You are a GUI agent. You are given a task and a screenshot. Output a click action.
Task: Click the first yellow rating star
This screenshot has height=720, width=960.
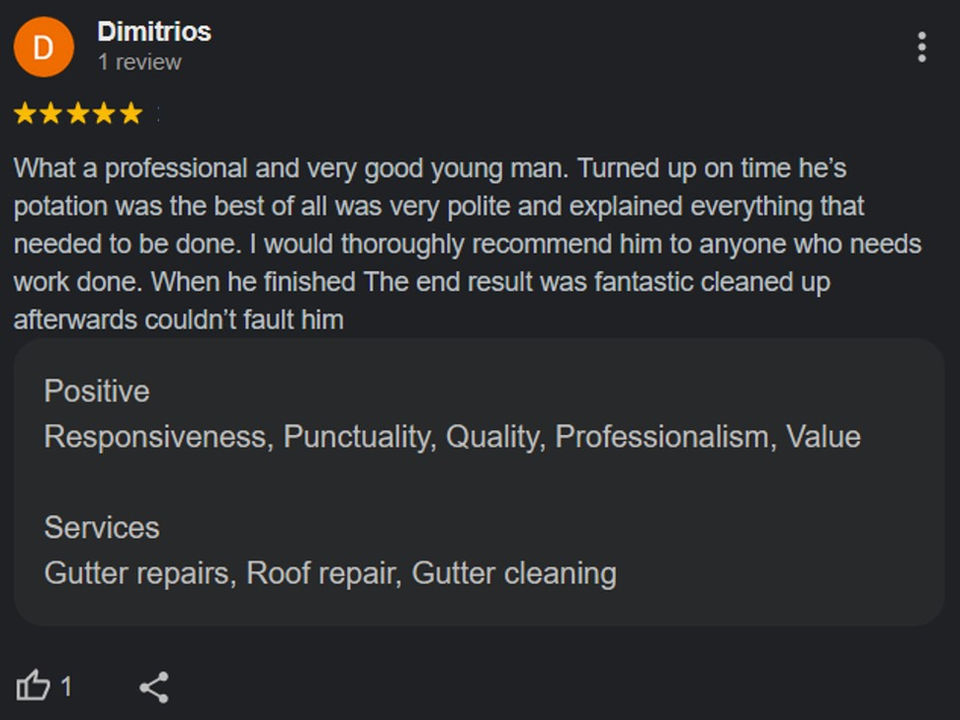pos(25,113)
